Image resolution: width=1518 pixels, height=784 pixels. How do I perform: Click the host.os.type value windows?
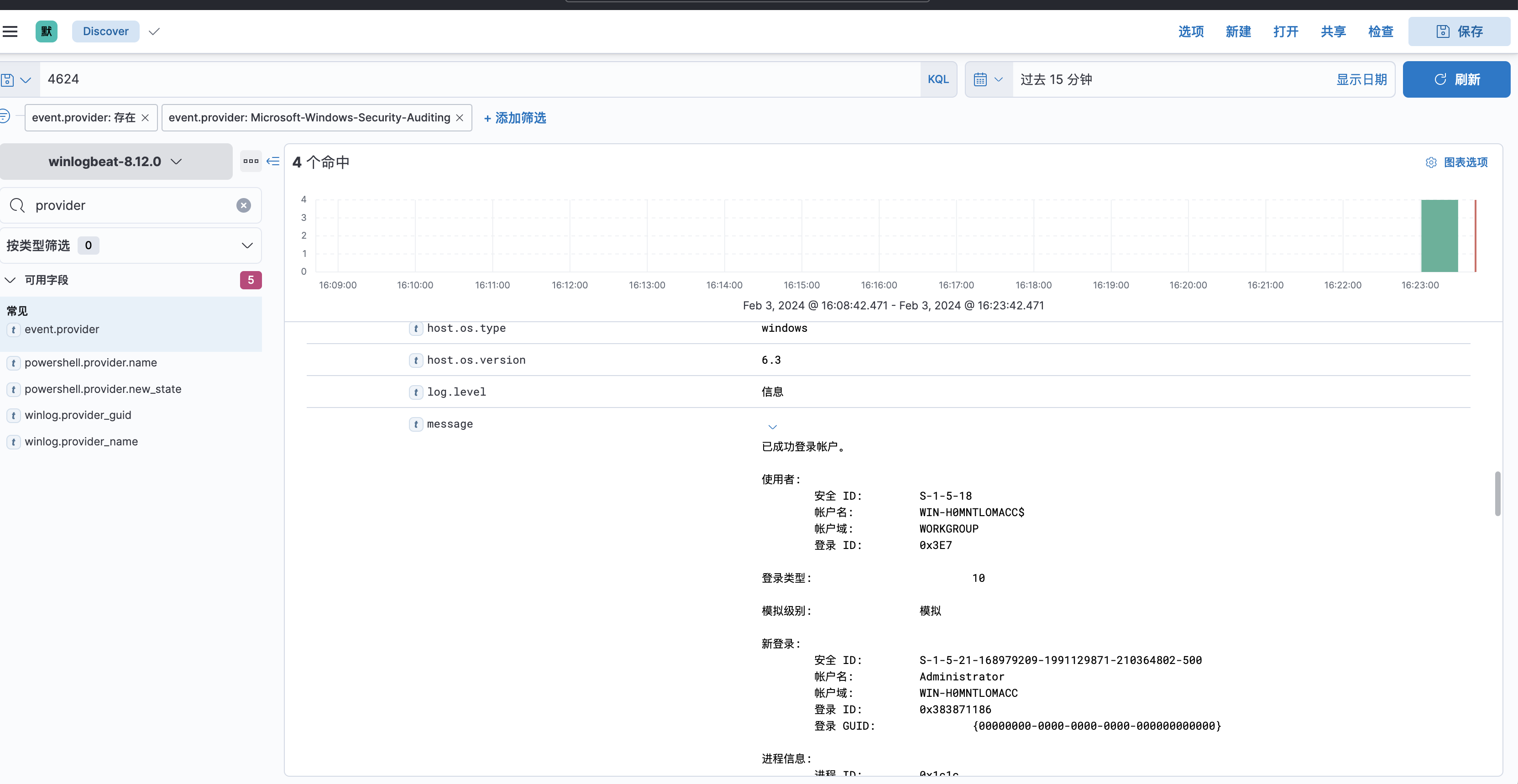pyautogui.click(x=785, y=329)
